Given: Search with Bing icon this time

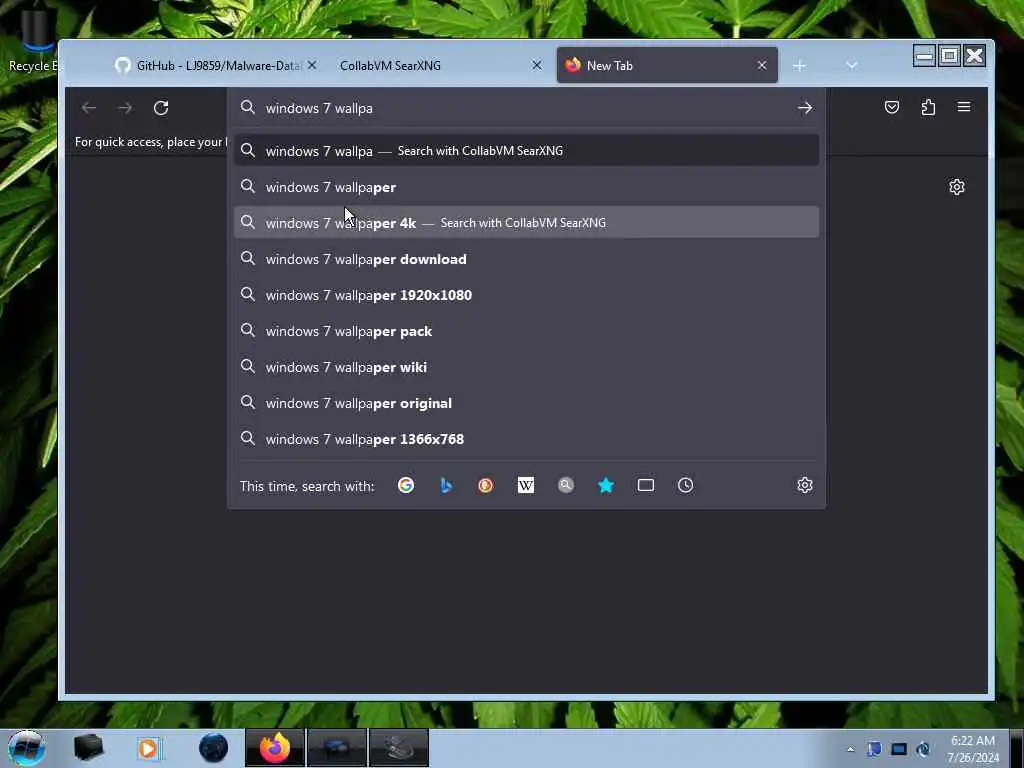Looking at the screenshot, I should (446, 485).
